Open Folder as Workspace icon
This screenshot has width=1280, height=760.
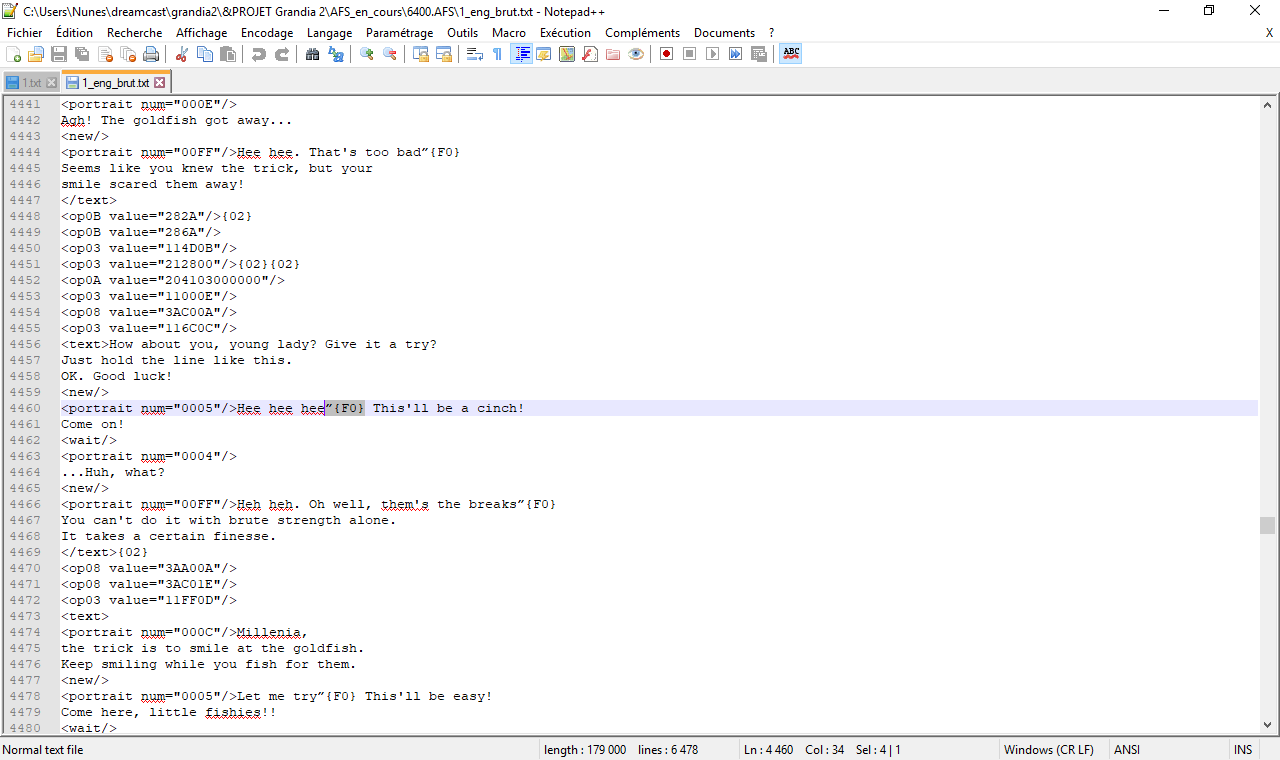pyautogui.click(x=613, y=54)
